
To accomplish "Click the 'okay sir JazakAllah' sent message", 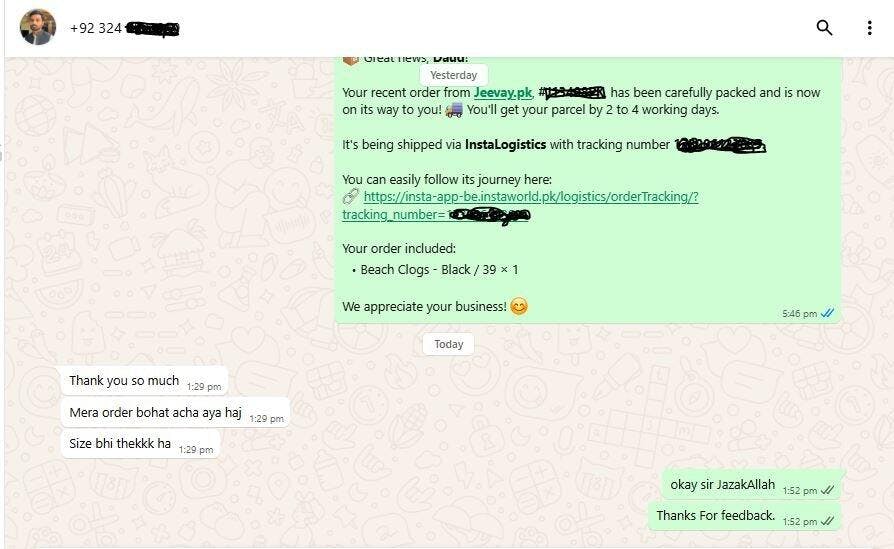I will click(x=751, y=485).
